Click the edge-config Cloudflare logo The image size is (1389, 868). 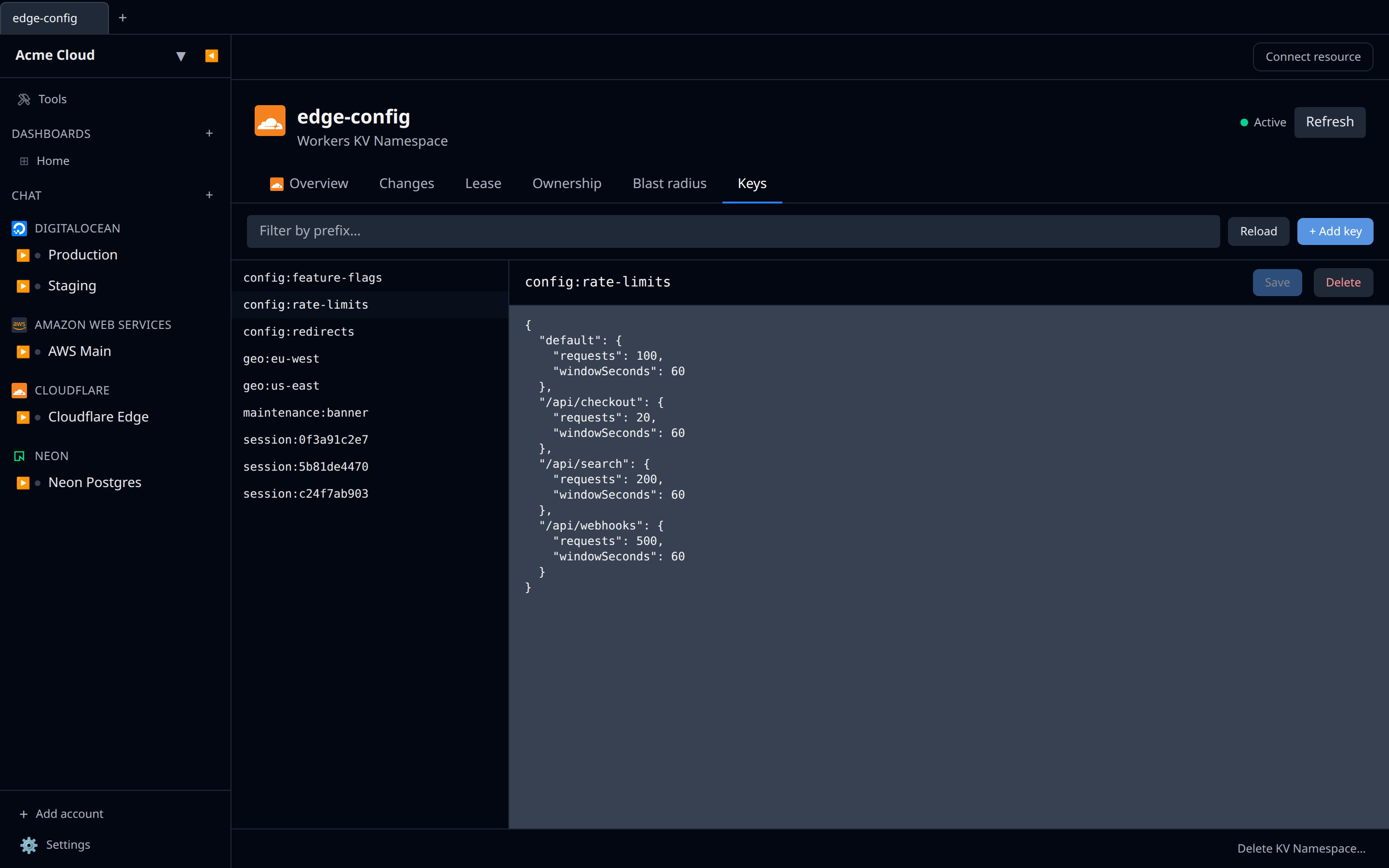pyautogui.click(x=270, y=121)
